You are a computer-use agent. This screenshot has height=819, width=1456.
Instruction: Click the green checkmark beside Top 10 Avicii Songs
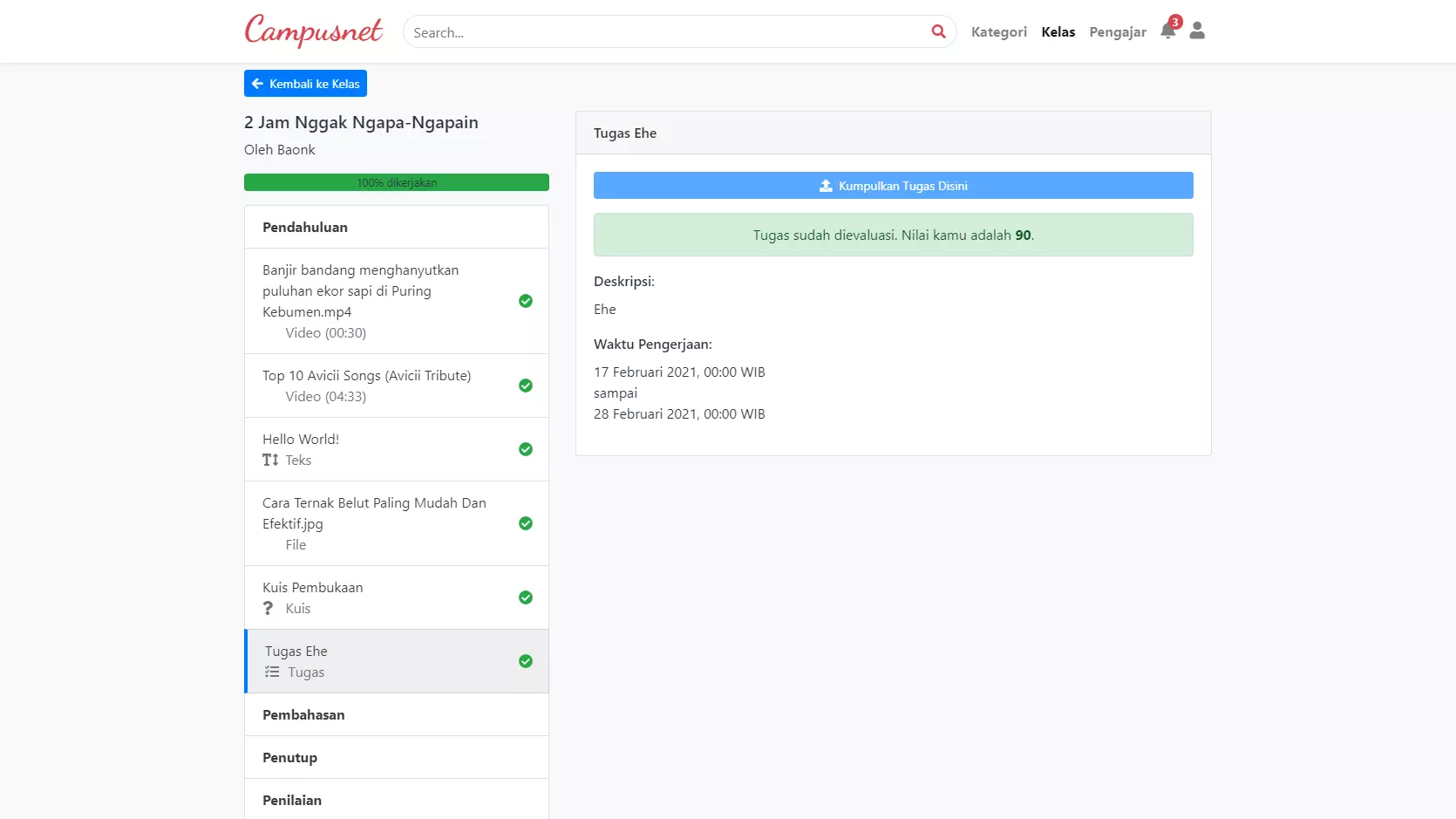click(x=526, y=386)
